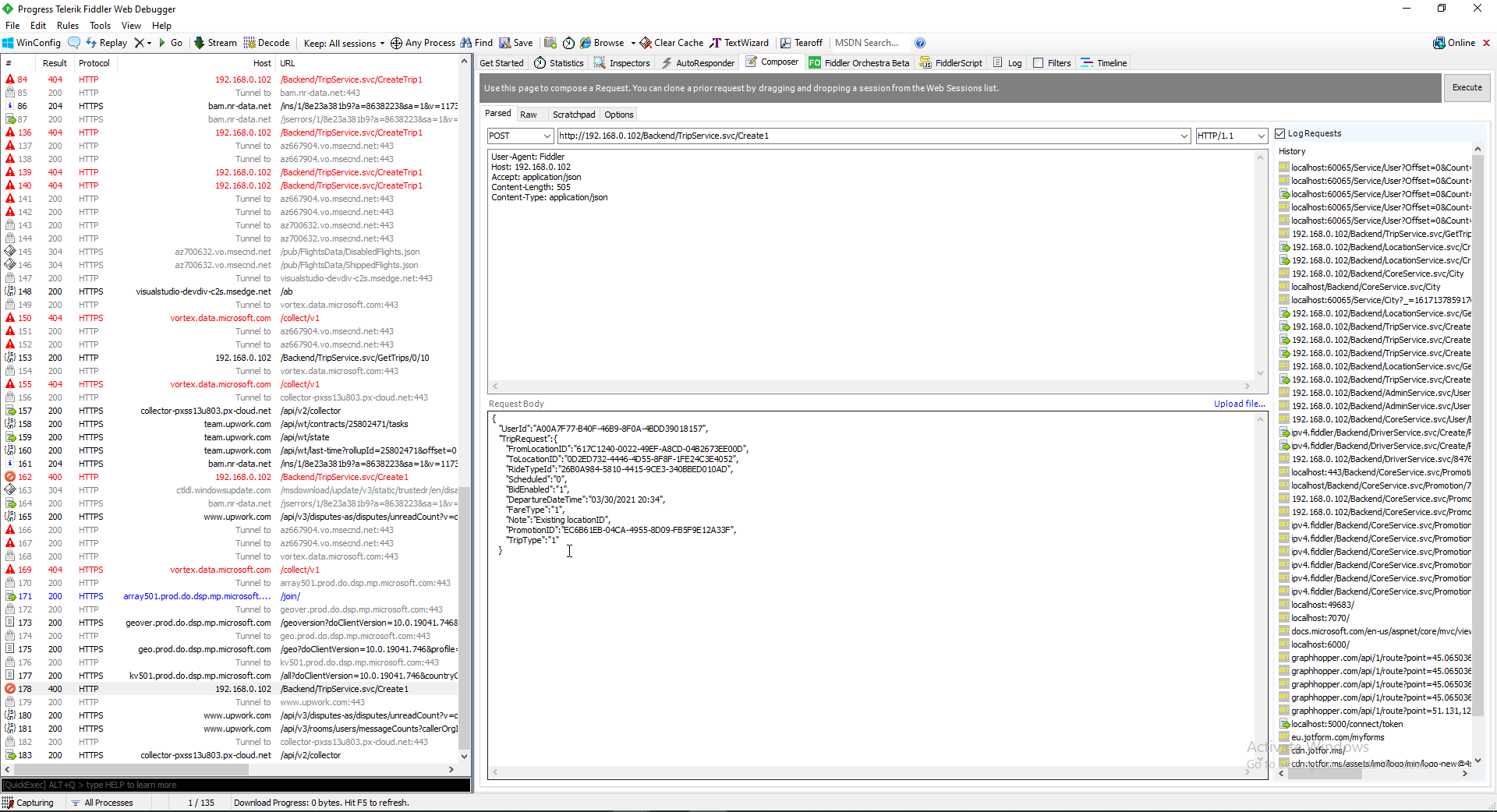Open the File menu
Viewport: 1497px width, 812px height.
click(12, 26)
